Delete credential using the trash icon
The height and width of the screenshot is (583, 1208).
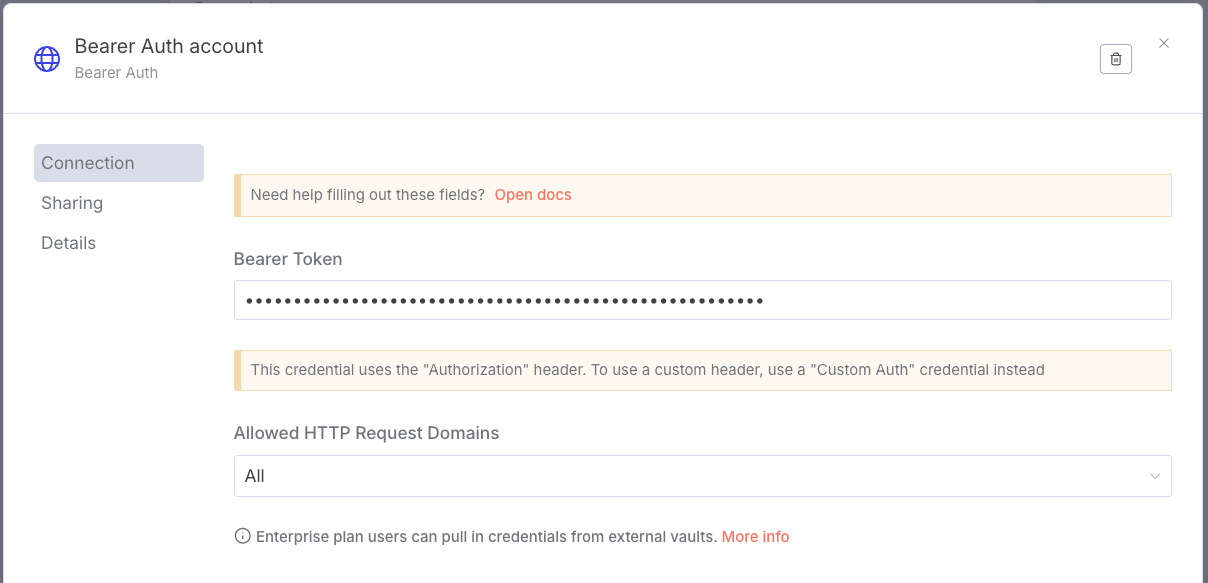tap(1116, 59)
